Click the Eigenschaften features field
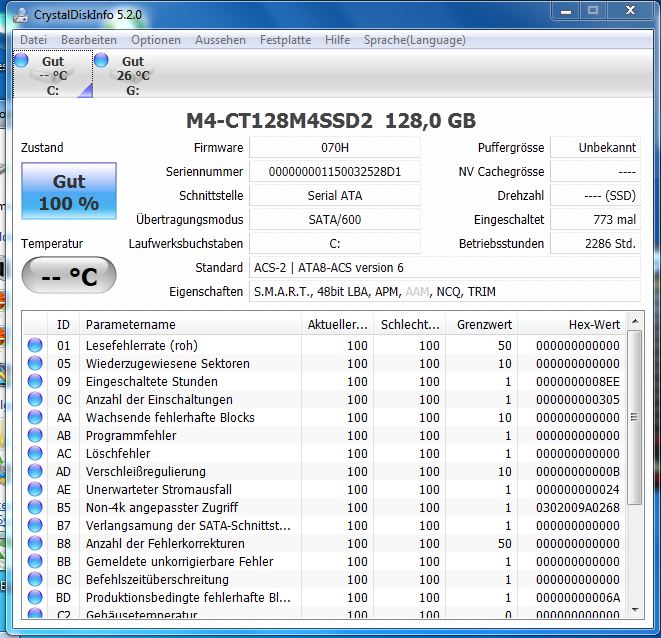The width and height of the screenshot is (661, 638). (445, 292)
